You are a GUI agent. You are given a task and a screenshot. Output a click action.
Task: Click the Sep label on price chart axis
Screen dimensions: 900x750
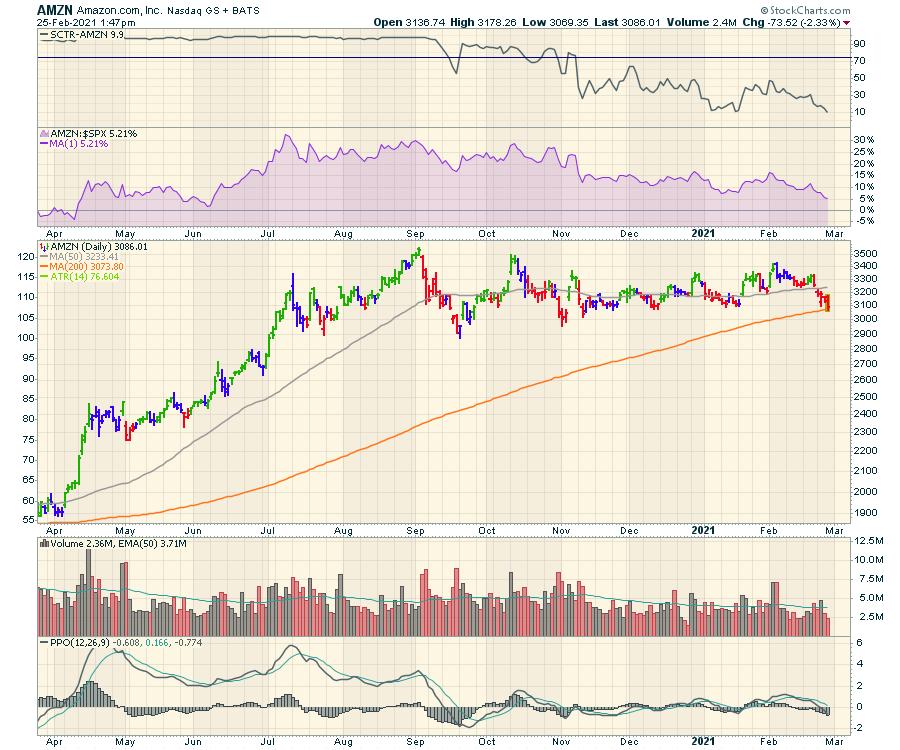tap(415, 530)
